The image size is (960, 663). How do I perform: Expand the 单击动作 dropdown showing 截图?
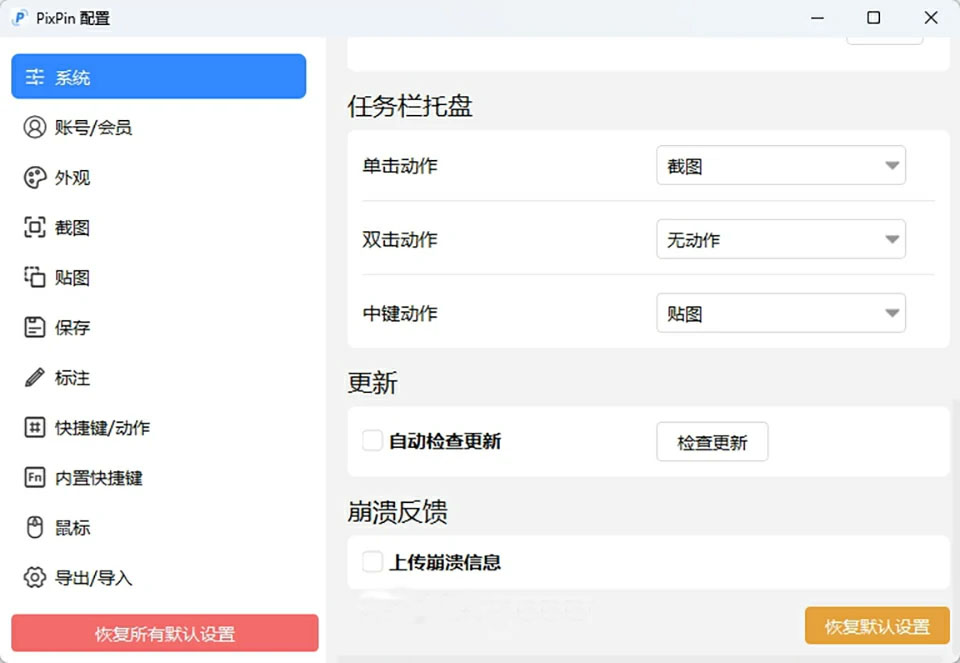780,166
